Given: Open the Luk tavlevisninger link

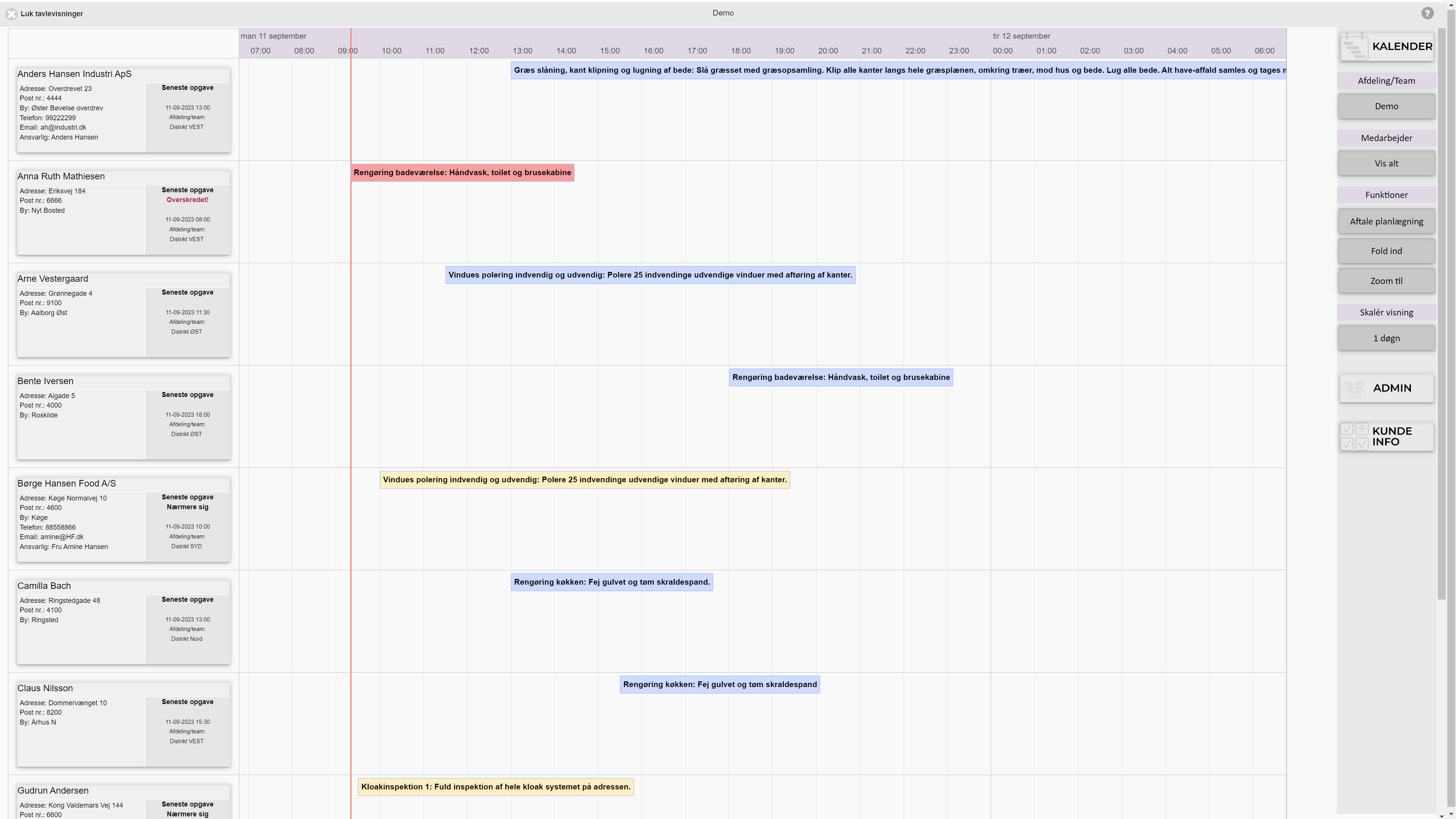Looking at the screenshot, I should coord(52,14).
